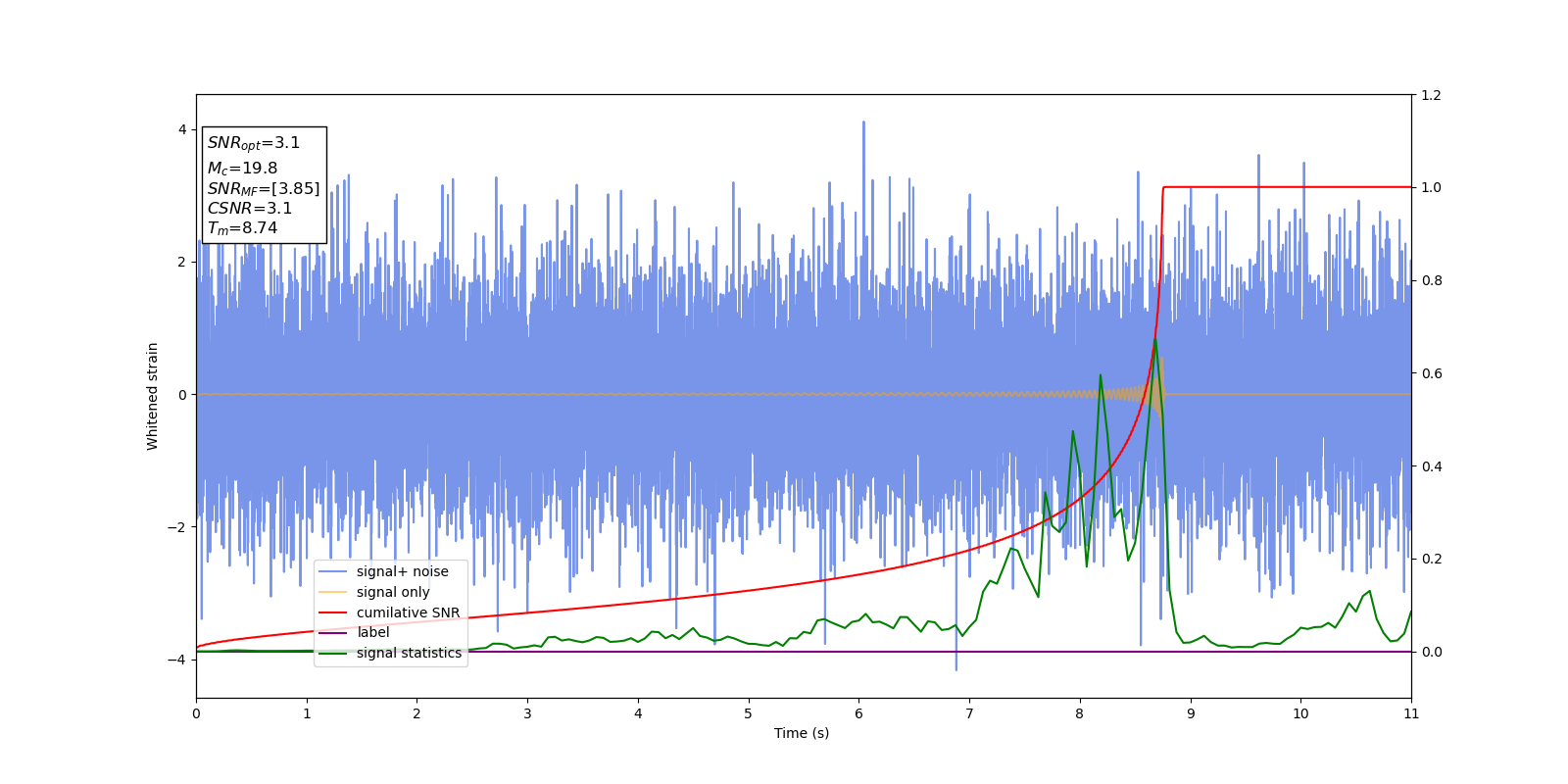Viewport: 1568px width, 784px height.
Task: Click the left y-axis tick label 4
Action: click(x=182, y=129)
